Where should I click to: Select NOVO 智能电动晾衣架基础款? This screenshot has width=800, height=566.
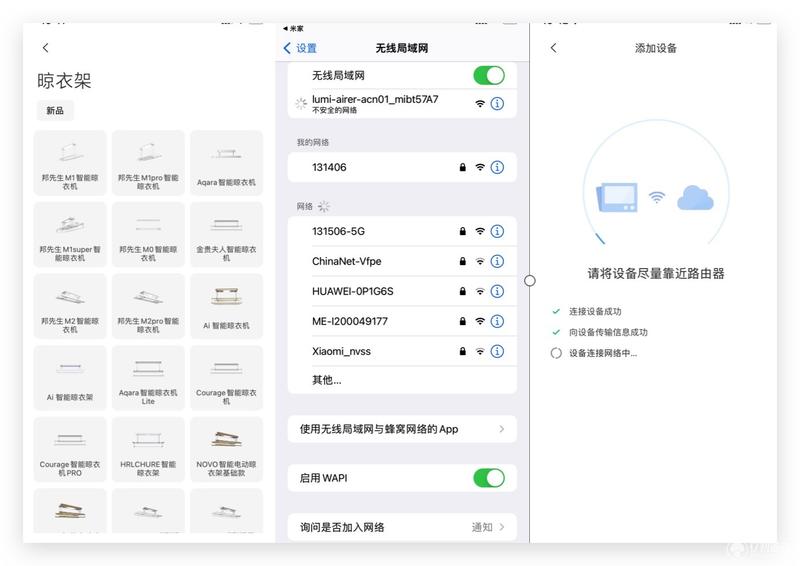coord(227,450)
